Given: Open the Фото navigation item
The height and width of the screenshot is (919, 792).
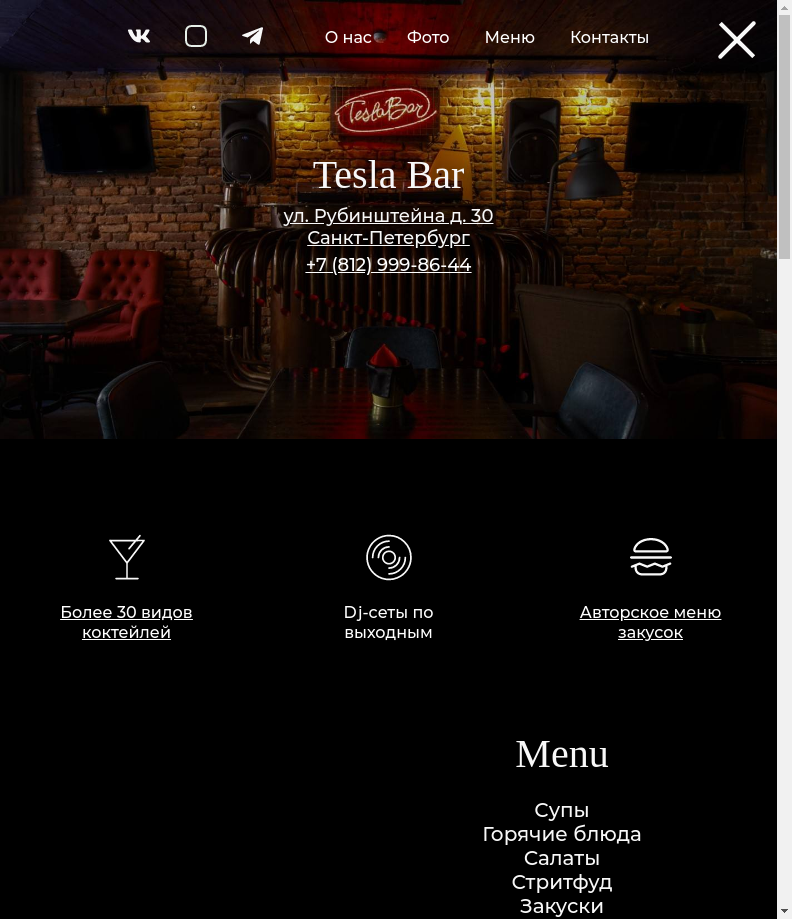Looking at the screenshot, I should coord(428,38).
